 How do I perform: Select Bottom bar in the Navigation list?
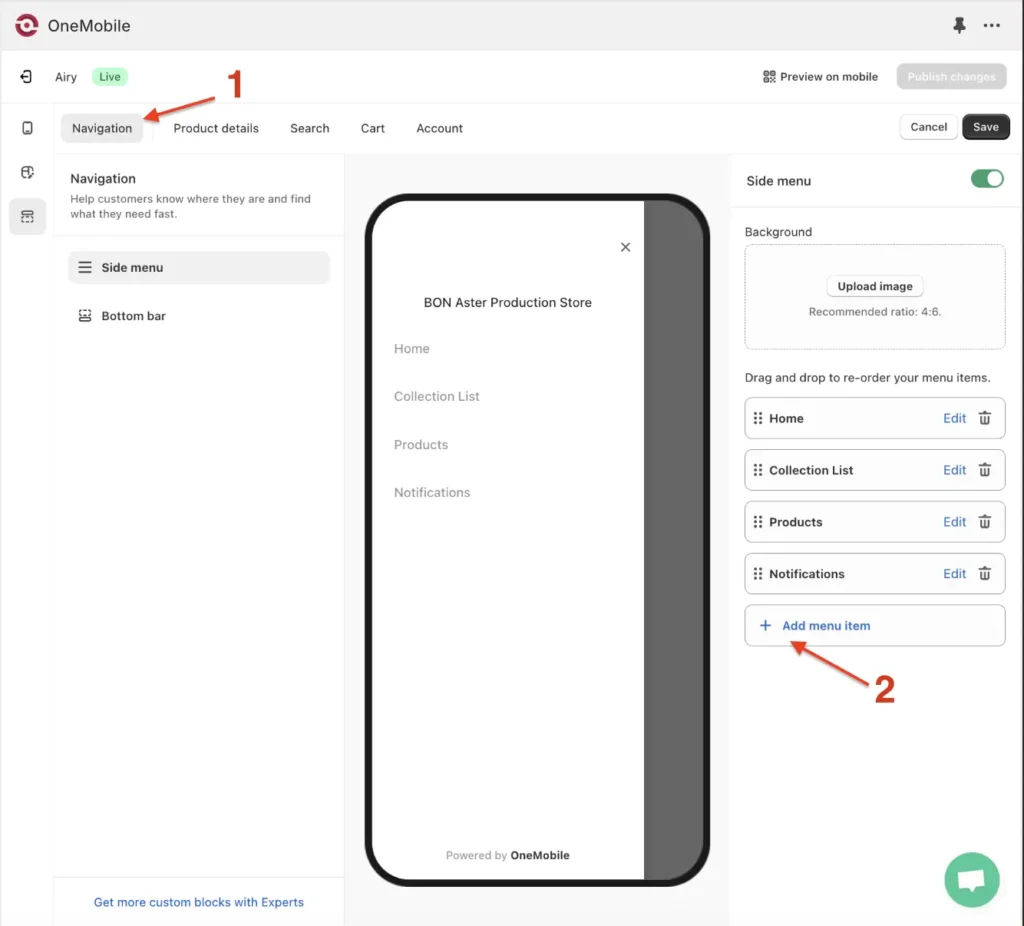point(133,316)
